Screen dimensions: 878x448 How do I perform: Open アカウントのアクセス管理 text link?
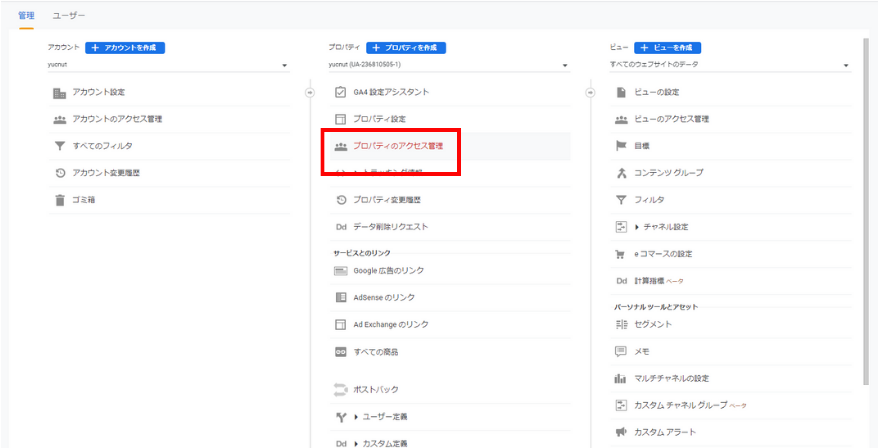(118, 120)
